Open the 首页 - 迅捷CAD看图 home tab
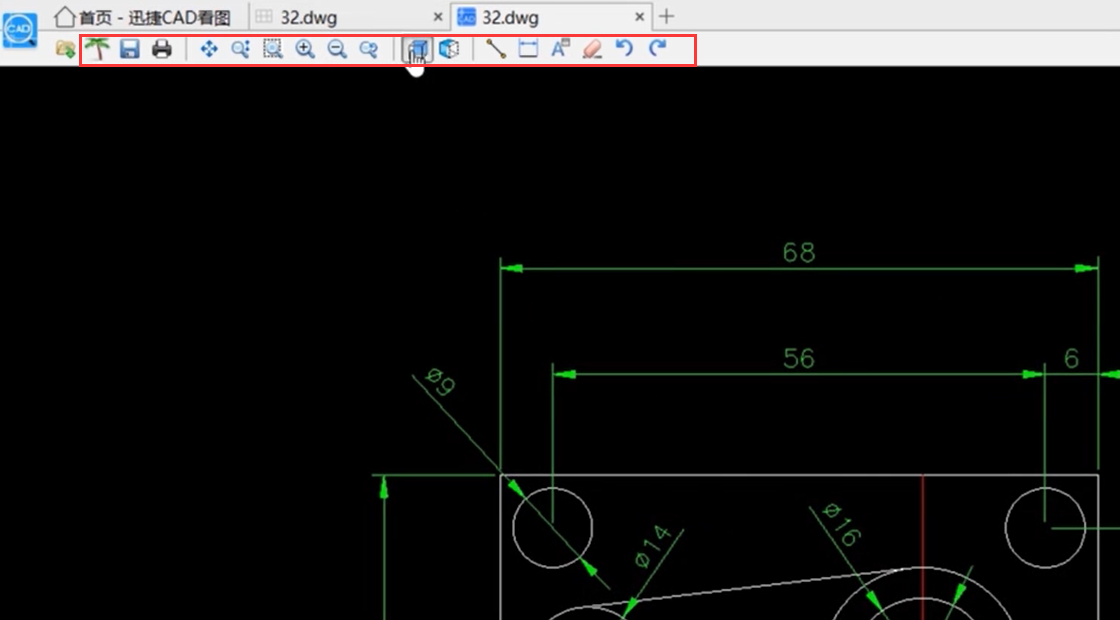This screenshot has width=1120, height=620. (x=143, y=16)
